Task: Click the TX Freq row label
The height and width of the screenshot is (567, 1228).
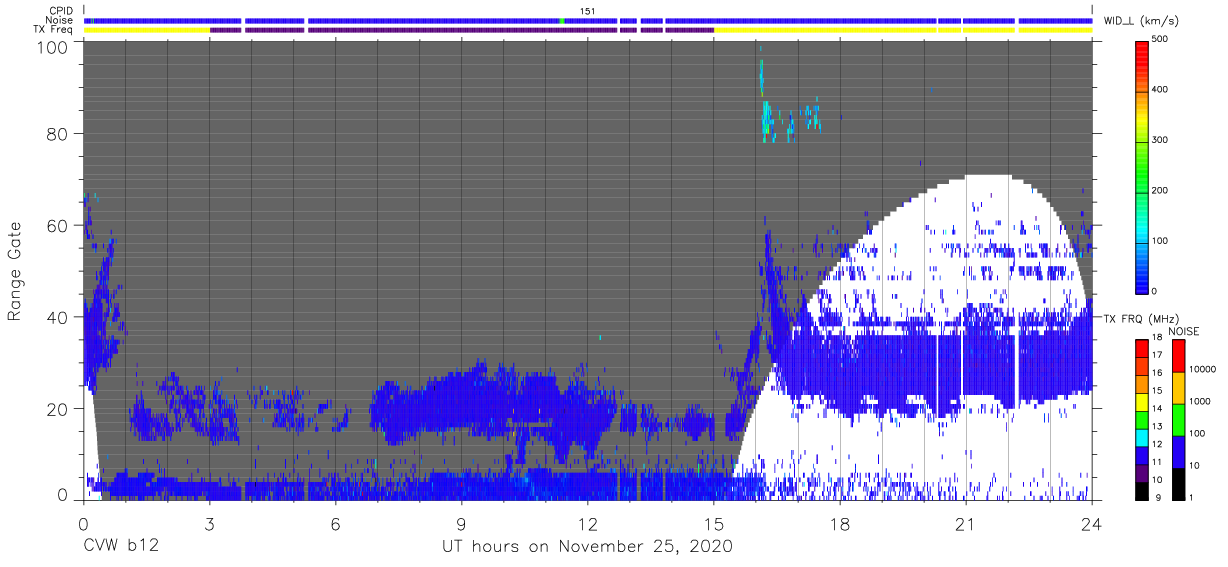Action: coord(53,30)
